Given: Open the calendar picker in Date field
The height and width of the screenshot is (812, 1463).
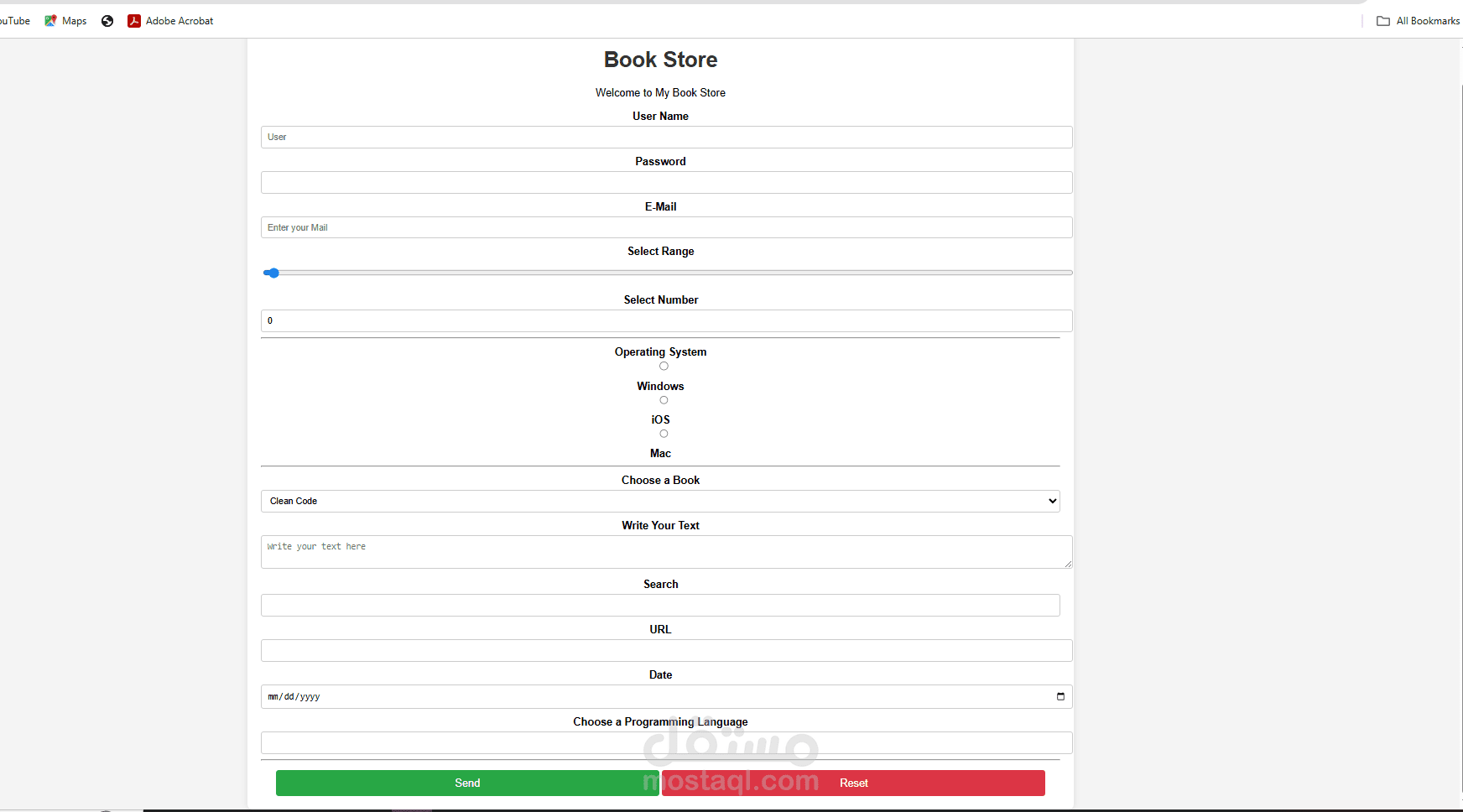Looking at the screenshot, I should (x=1060, y=696).
